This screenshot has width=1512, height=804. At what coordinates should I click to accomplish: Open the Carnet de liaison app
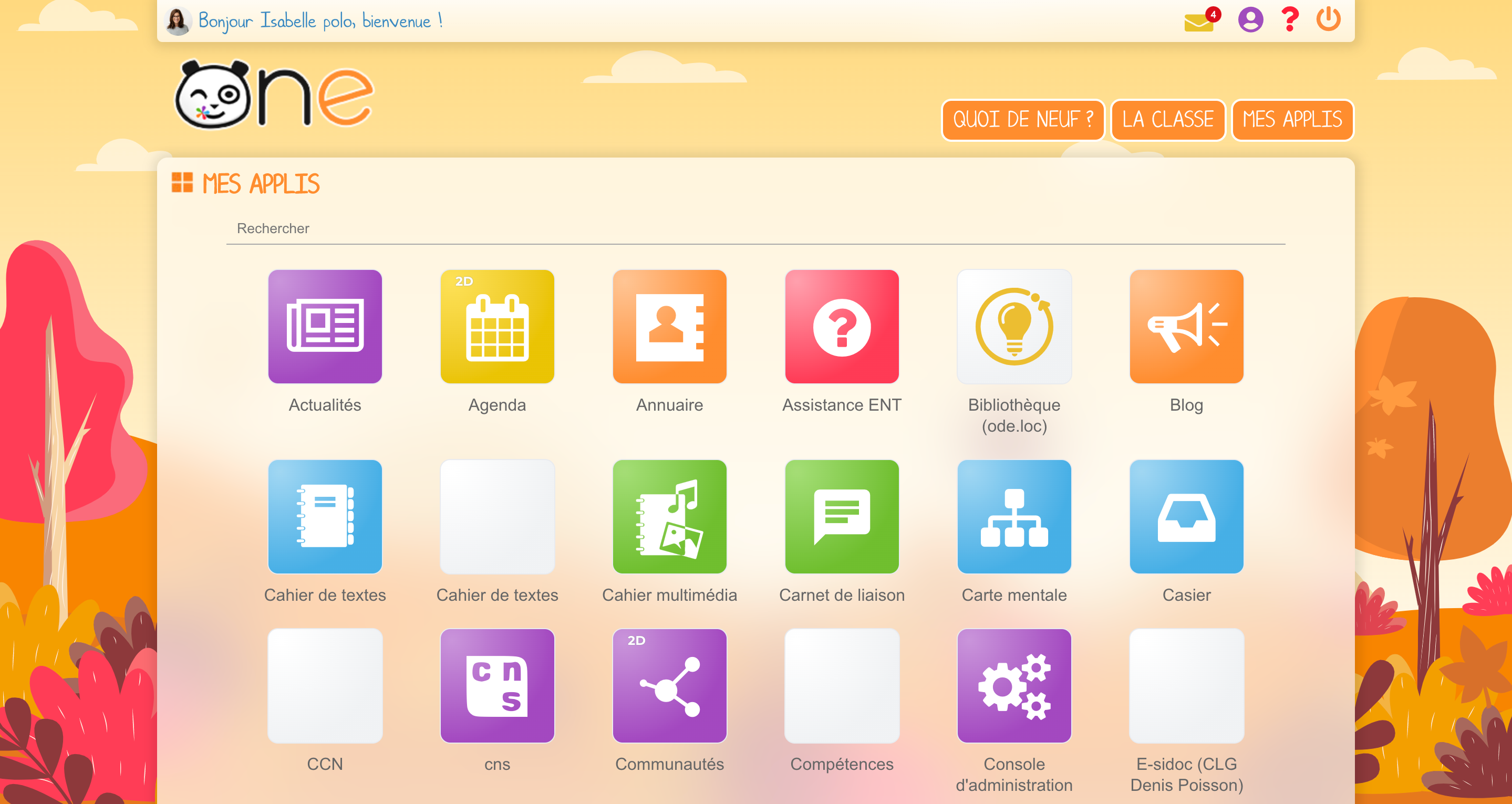[842, 516]
